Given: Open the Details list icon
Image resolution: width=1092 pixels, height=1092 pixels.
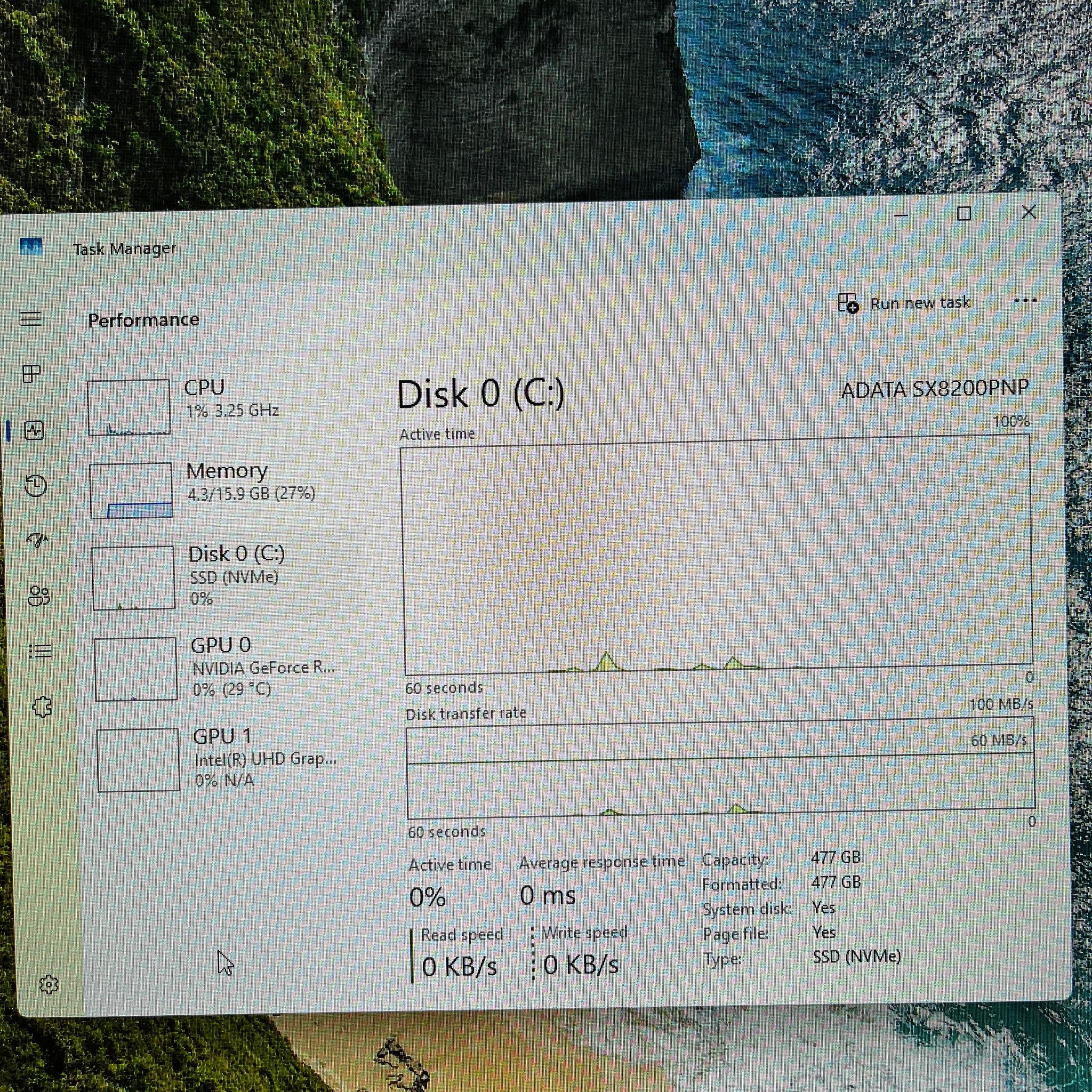Looking at the screenshot, I should (x=41, y=651).
